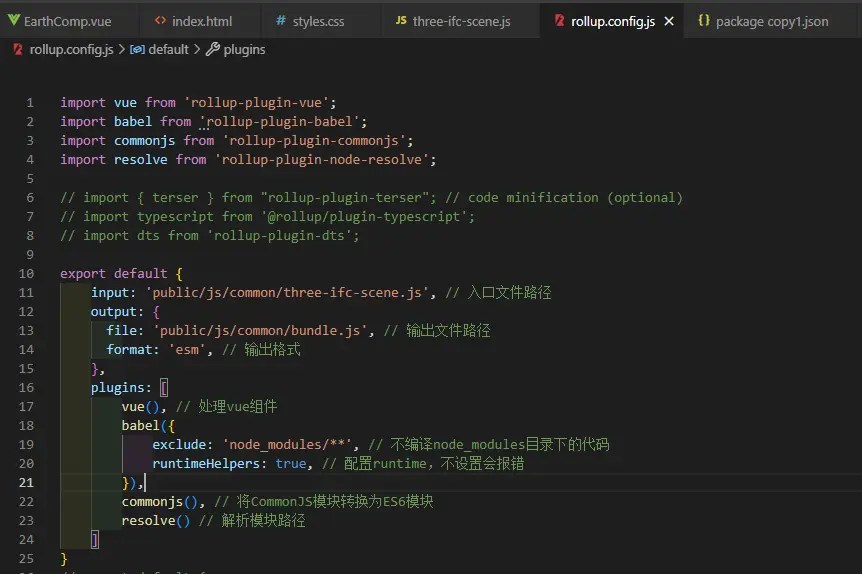Click line number 21 in the gutter
This screenshot has height=574, width=862.
26,483
